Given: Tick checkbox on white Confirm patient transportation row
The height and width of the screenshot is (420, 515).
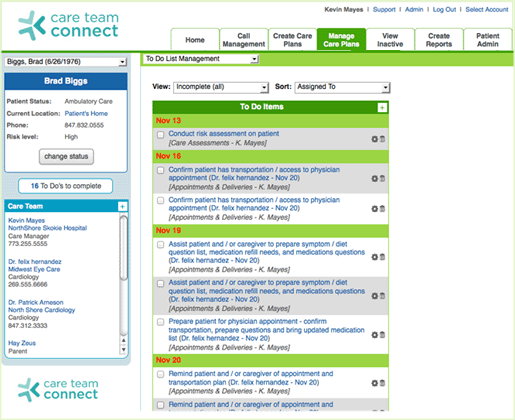Looking at the screenshot, I should pos(161,200).
